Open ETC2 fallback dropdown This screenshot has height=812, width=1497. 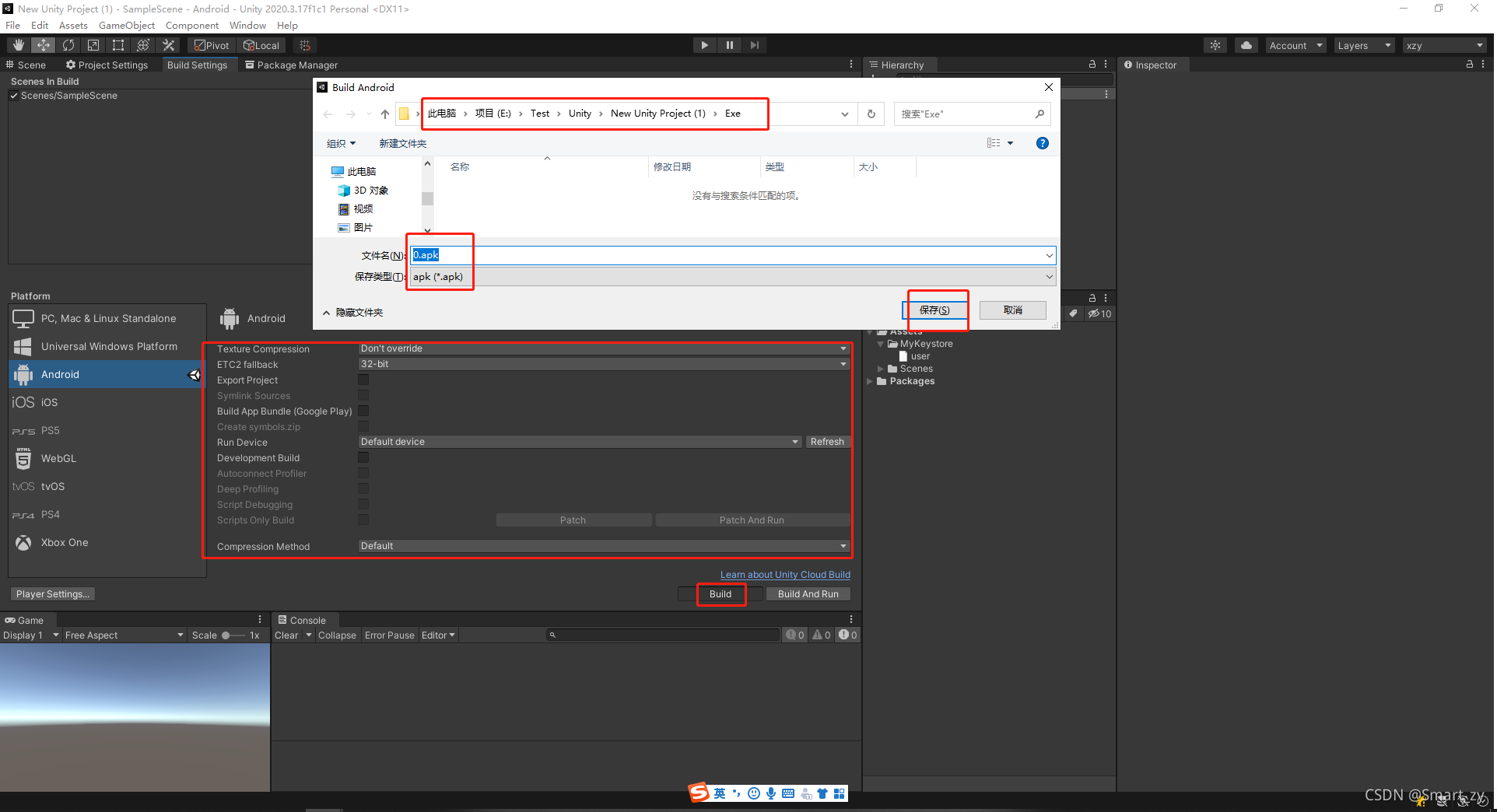[604, 364]
